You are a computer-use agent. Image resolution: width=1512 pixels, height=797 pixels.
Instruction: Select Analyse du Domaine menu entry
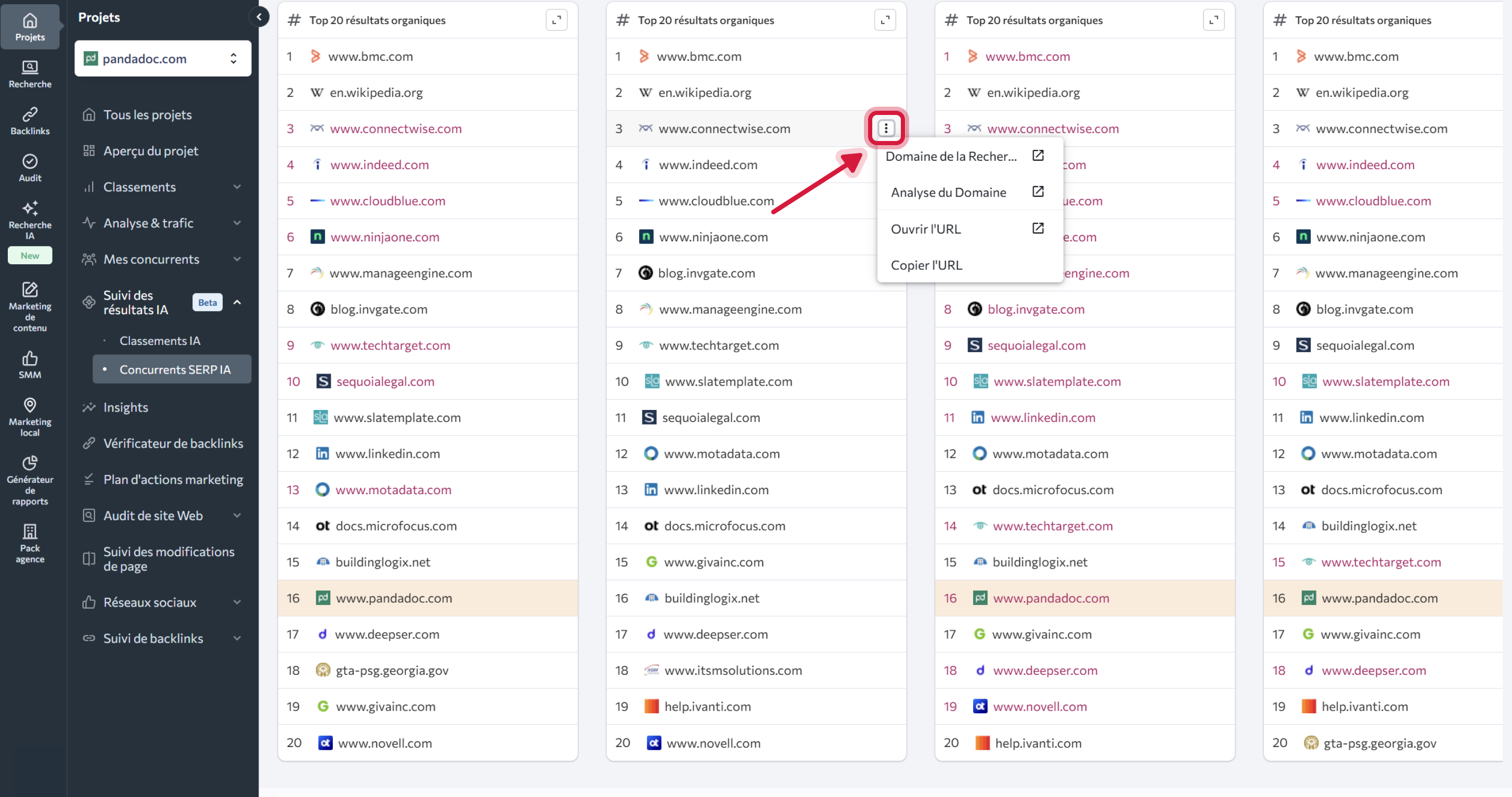pos(970,192)
